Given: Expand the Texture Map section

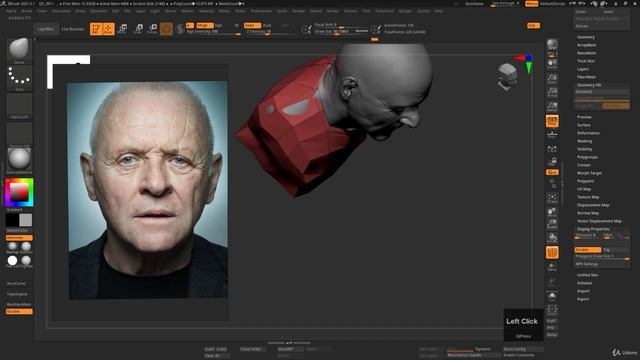Looking at the screenshot, I should pos(588,197).
